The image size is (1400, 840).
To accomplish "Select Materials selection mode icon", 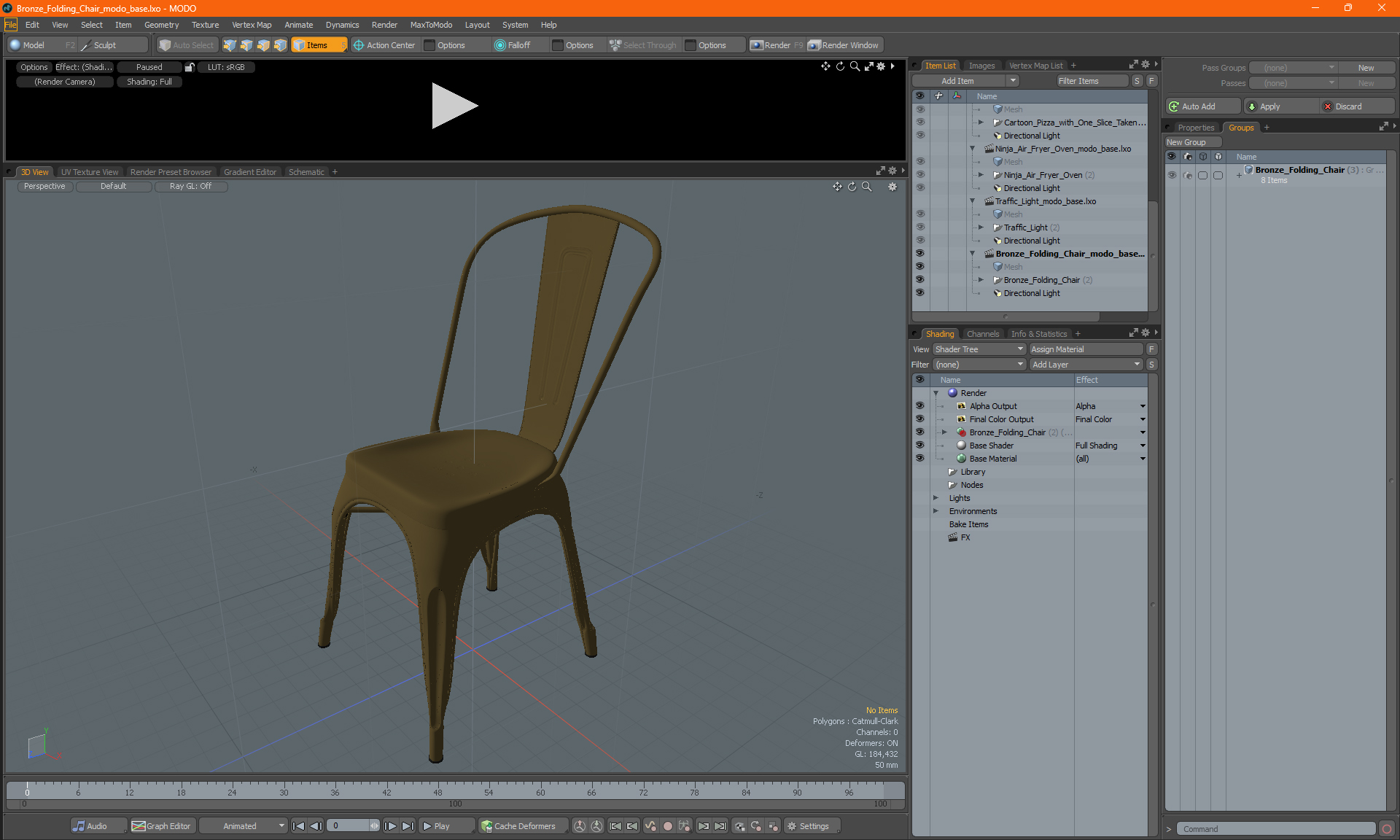I will coord(280,45).
